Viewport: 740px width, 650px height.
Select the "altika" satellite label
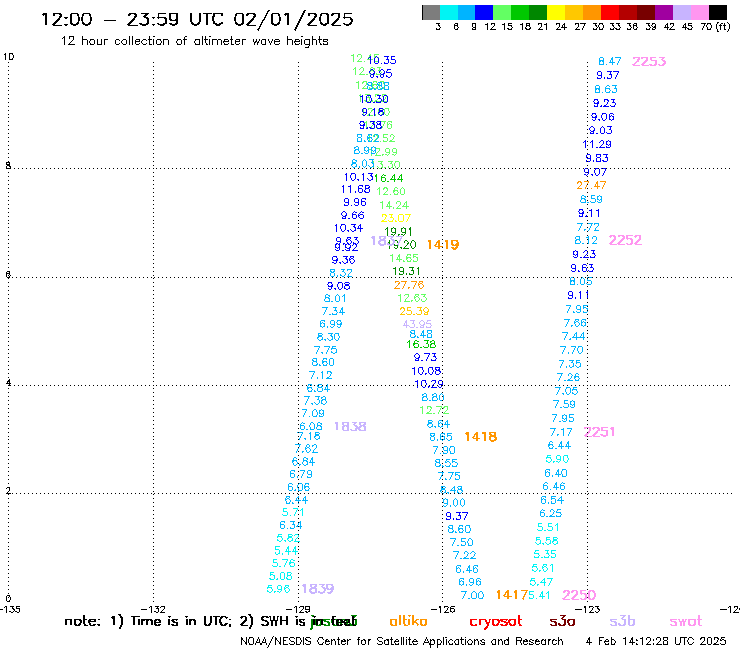(x=408, y=621)
